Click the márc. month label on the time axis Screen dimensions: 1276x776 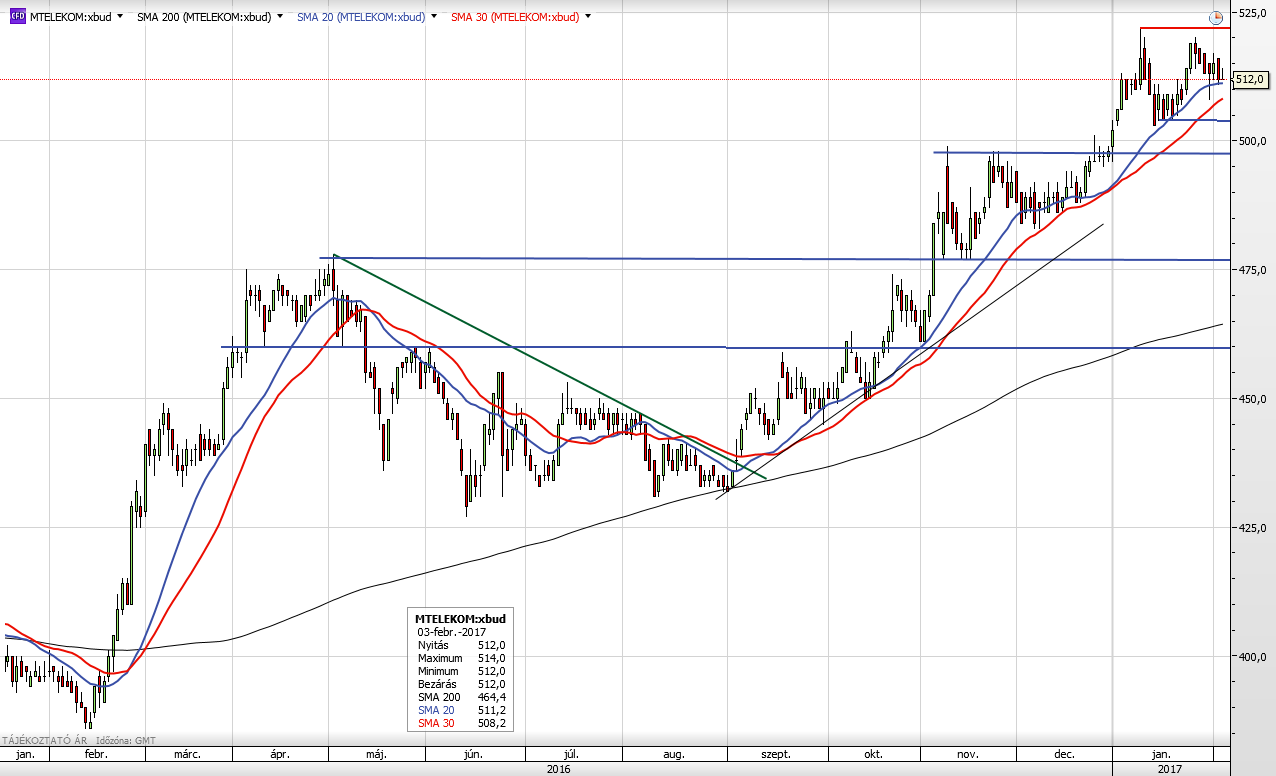[188, 754]
